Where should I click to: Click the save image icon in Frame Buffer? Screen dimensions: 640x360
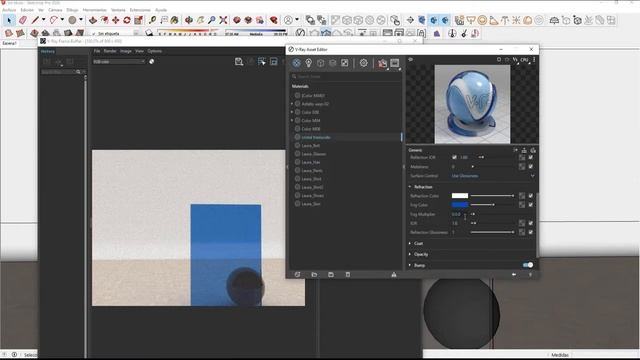[239, 62]
